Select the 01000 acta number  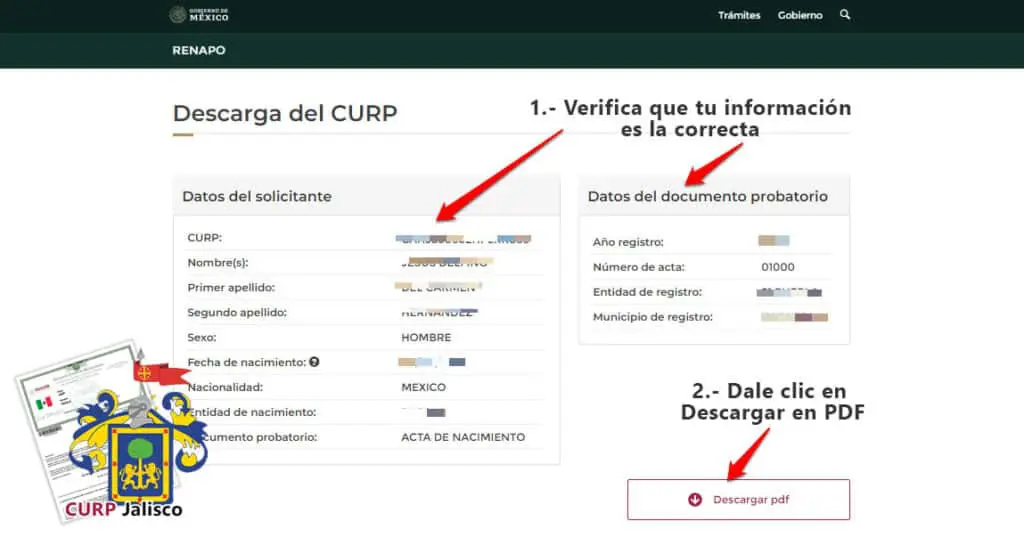(778, 267)
